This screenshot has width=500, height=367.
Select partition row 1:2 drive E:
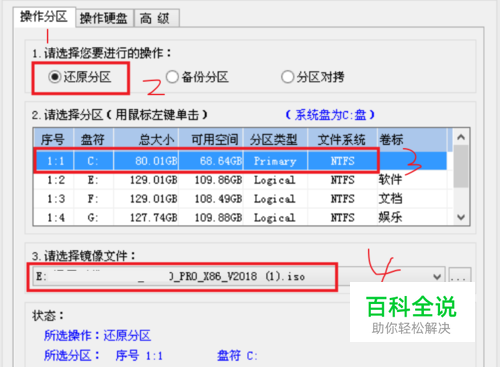coord(240,180)
